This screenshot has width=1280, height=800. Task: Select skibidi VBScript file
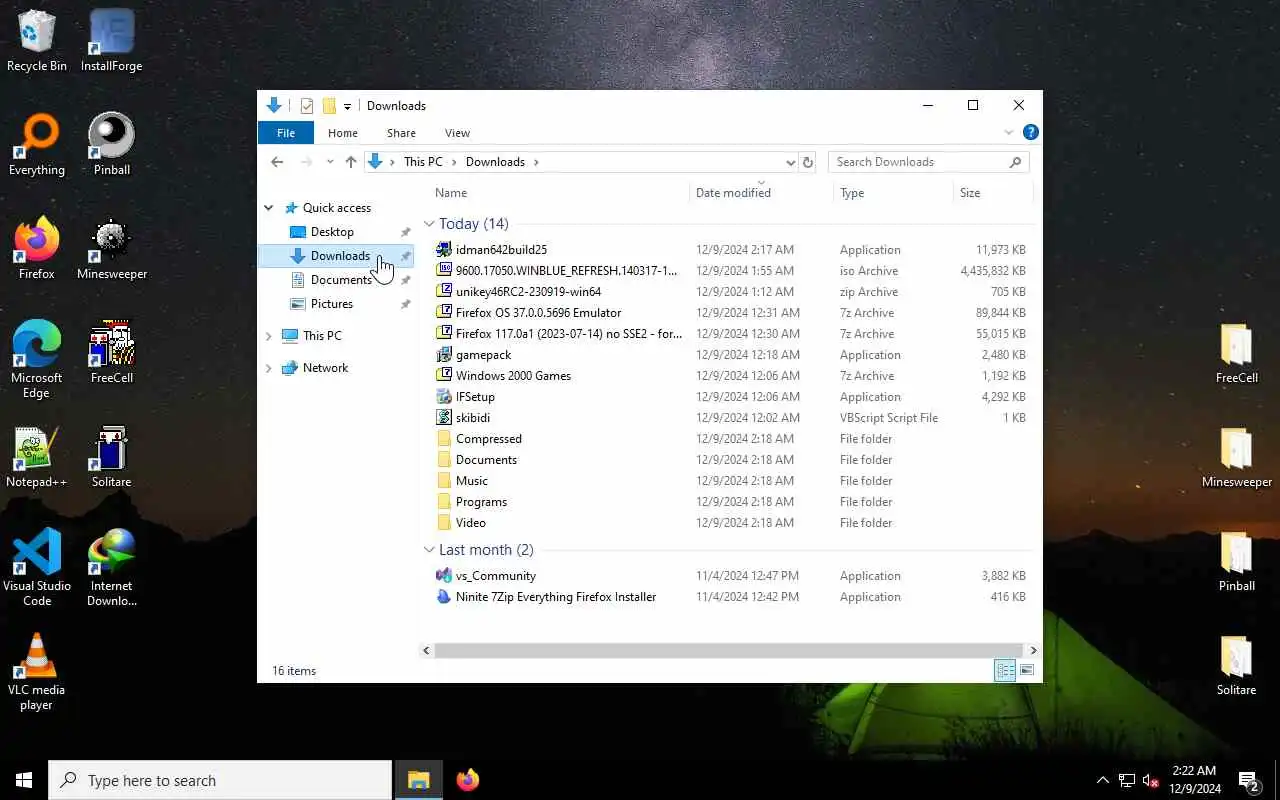473,418
